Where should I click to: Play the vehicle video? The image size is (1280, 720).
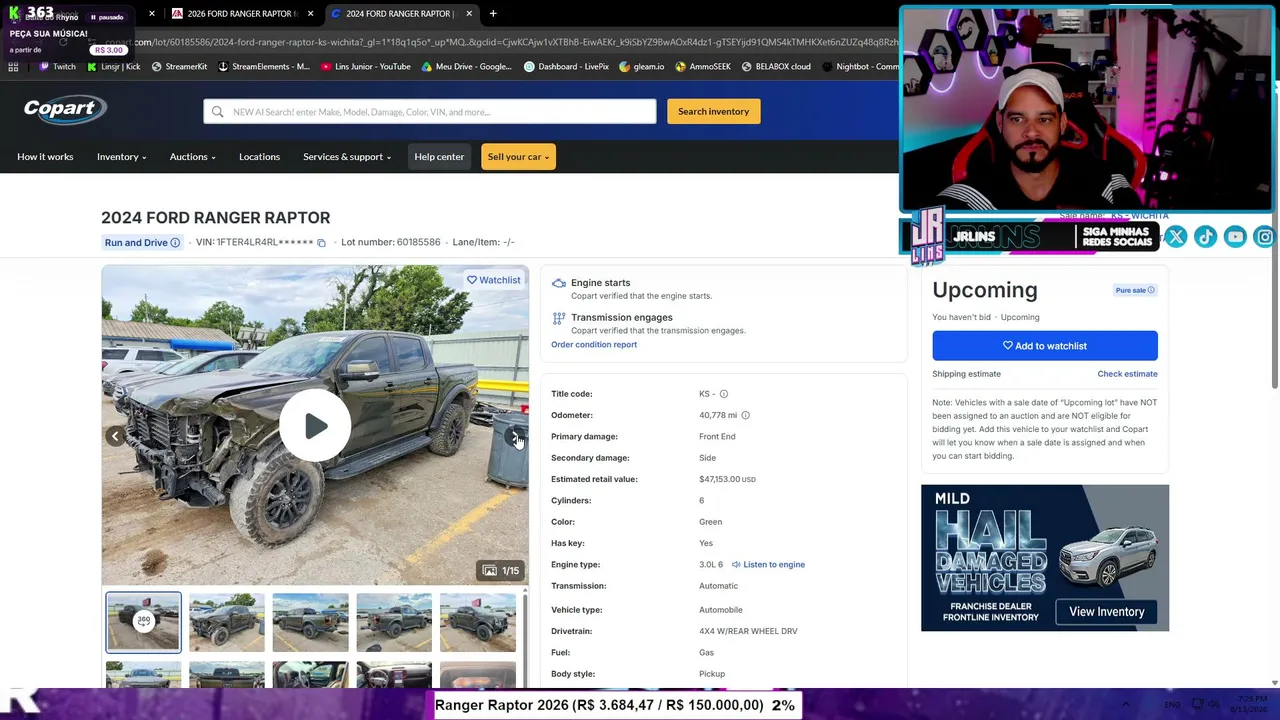(315, 426)
